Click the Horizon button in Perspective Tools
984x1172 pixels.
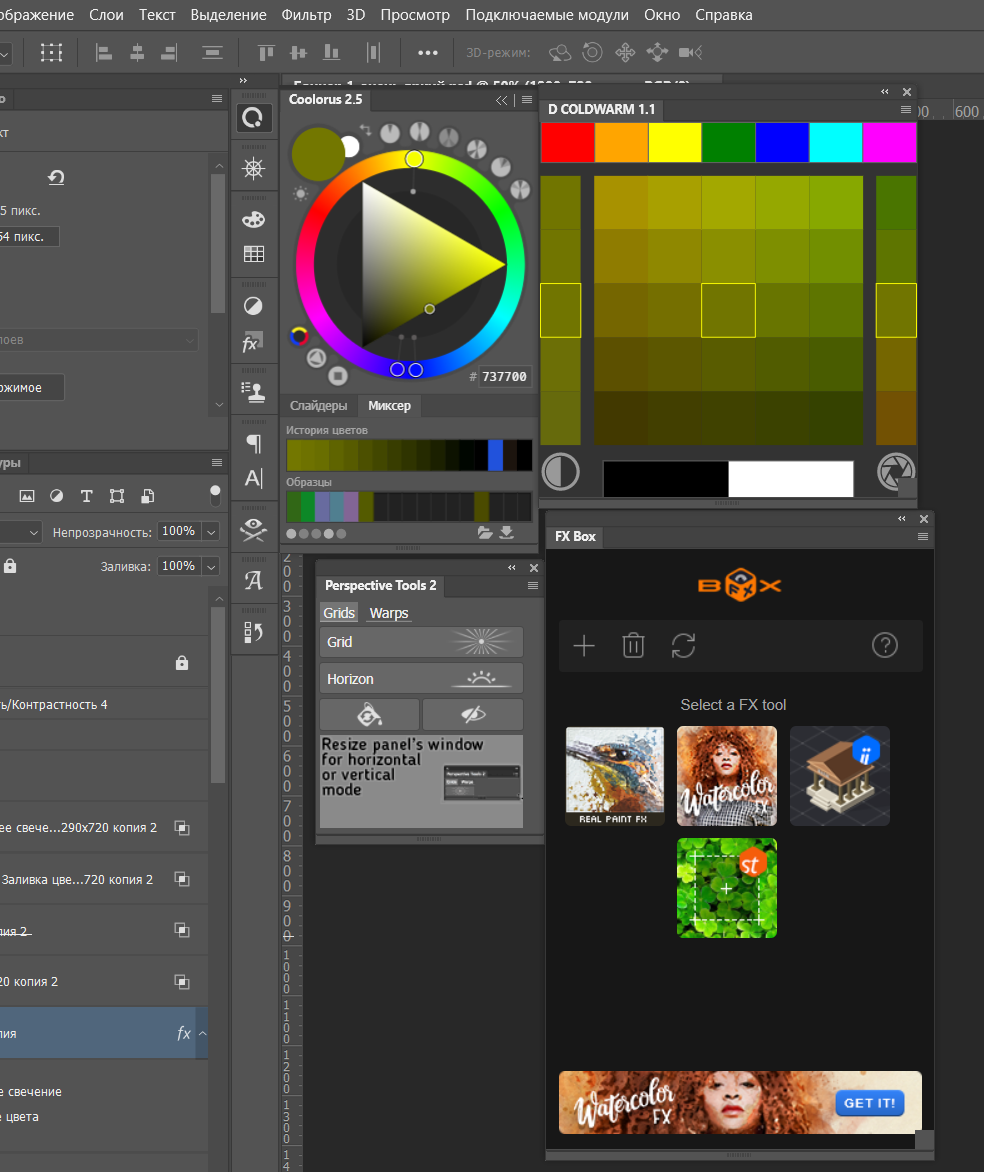pos(421,678)
